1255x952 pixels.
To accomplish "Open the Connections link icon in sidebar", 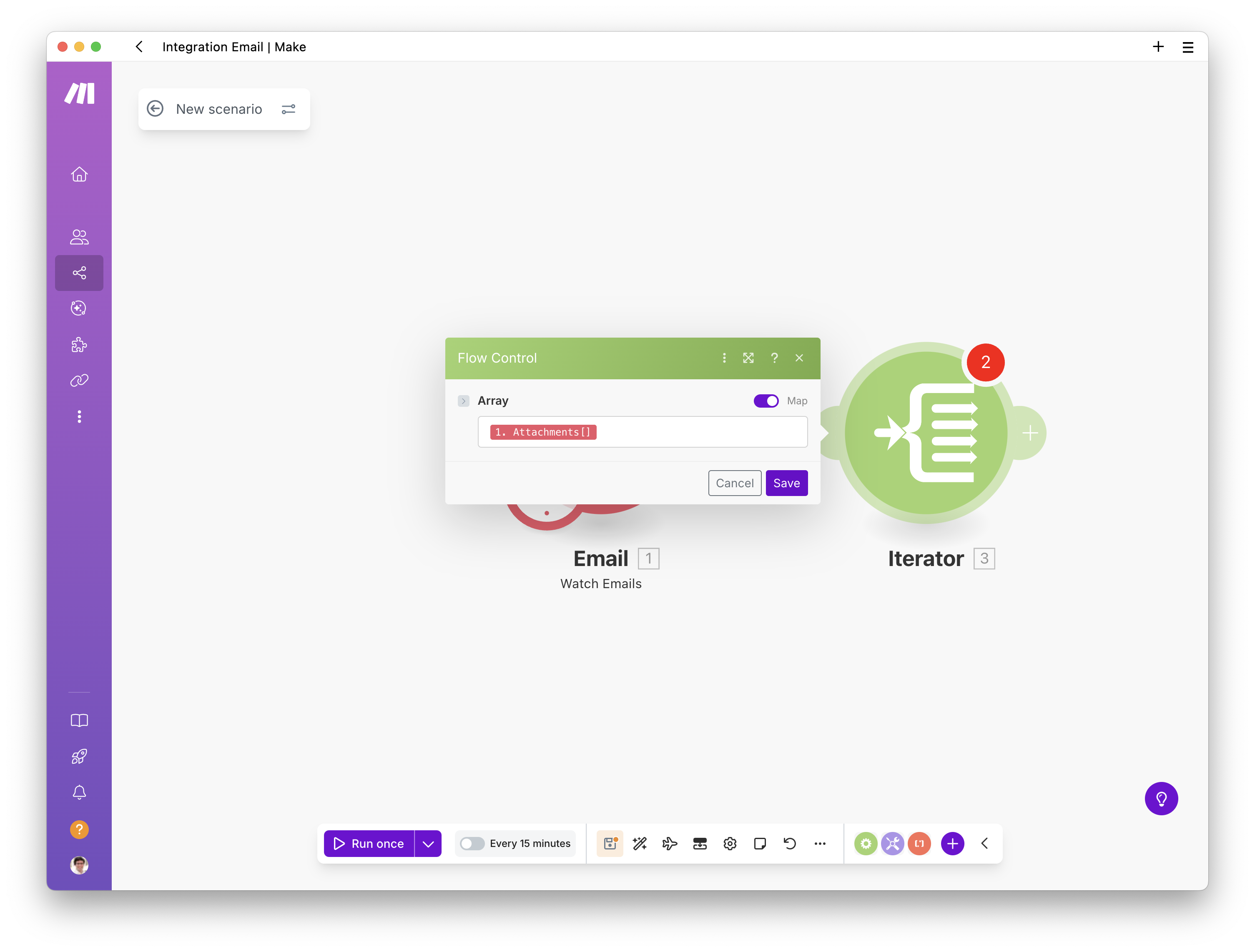I will point(79,380).
